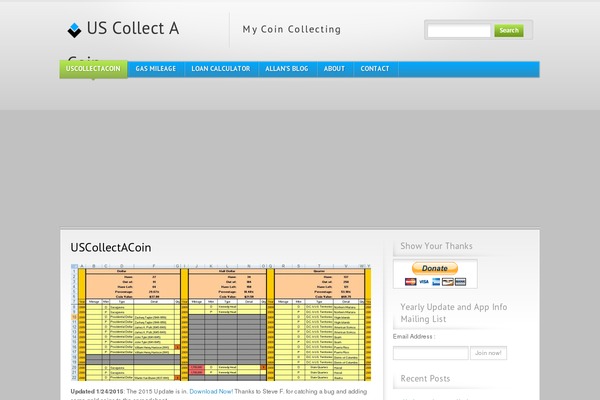Click the USCollectACoin post heading

coord(111,247)
